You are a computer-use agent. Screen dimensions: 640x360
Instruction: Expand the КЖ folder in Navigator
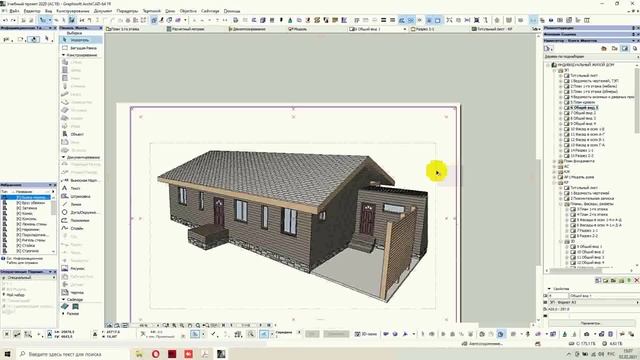[555, 172]
